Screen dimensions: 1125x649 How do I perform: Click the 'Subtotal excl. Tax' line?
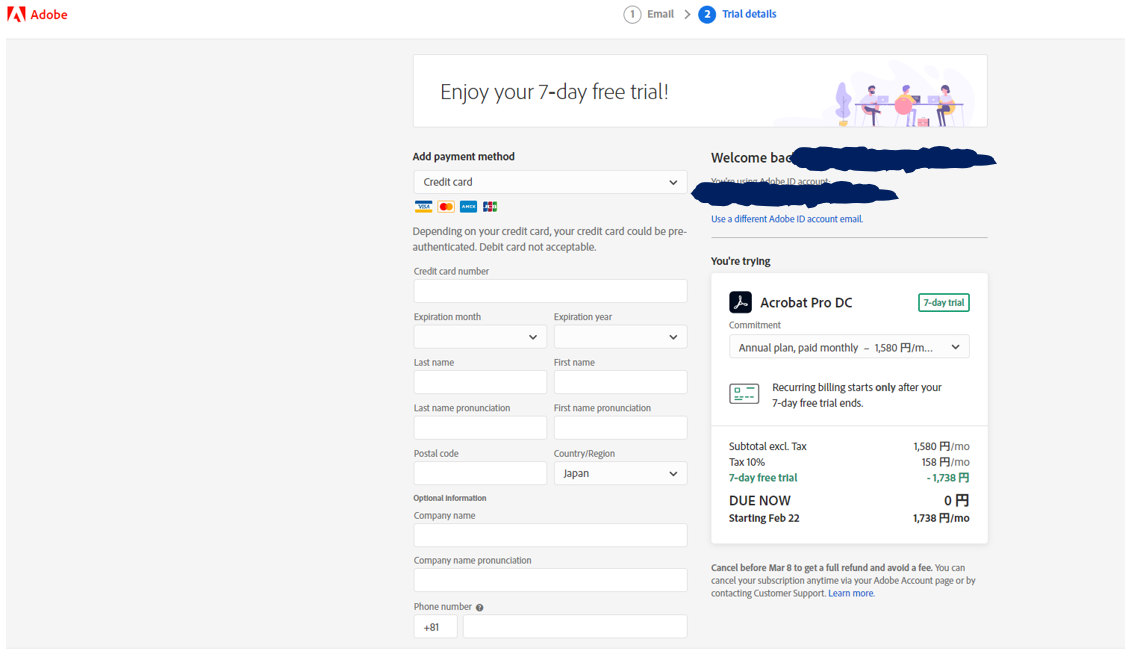pyautogui.click(x=768, y=447)
